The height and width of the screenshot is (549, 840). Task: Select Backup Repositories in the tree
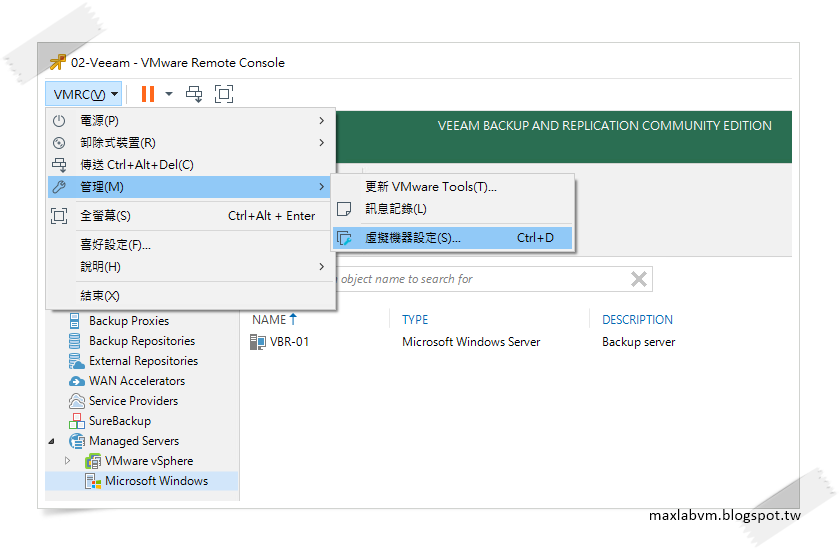pyautogui.click(x=142, y=341)
